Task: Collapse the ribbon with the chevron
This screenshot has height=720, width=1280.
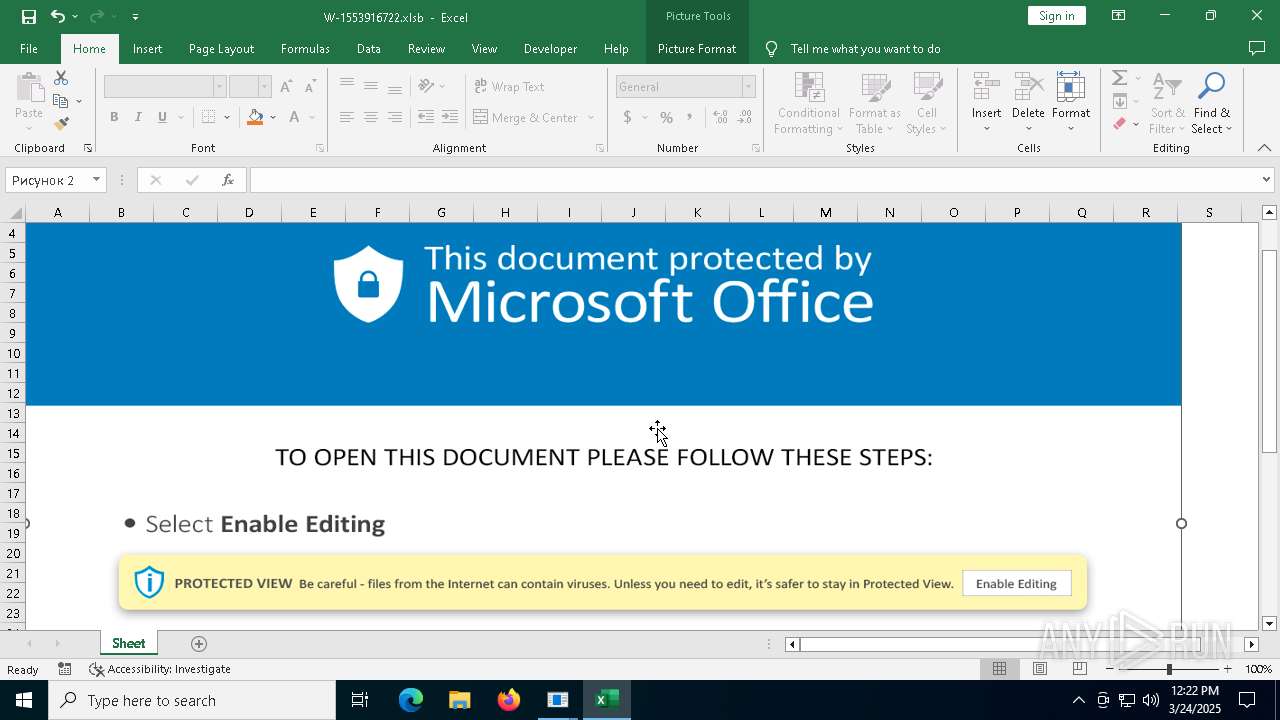Action: 1264,148
